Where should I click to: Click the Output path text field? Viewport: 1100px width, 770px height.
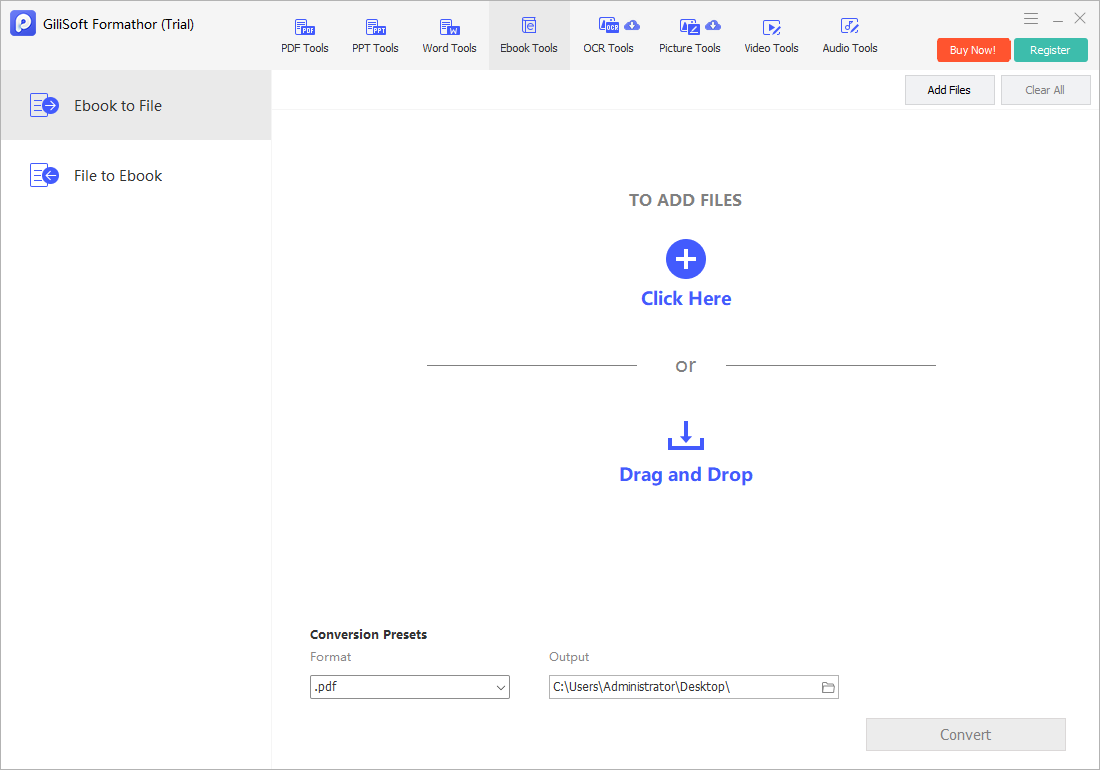[x=684, y=687]
